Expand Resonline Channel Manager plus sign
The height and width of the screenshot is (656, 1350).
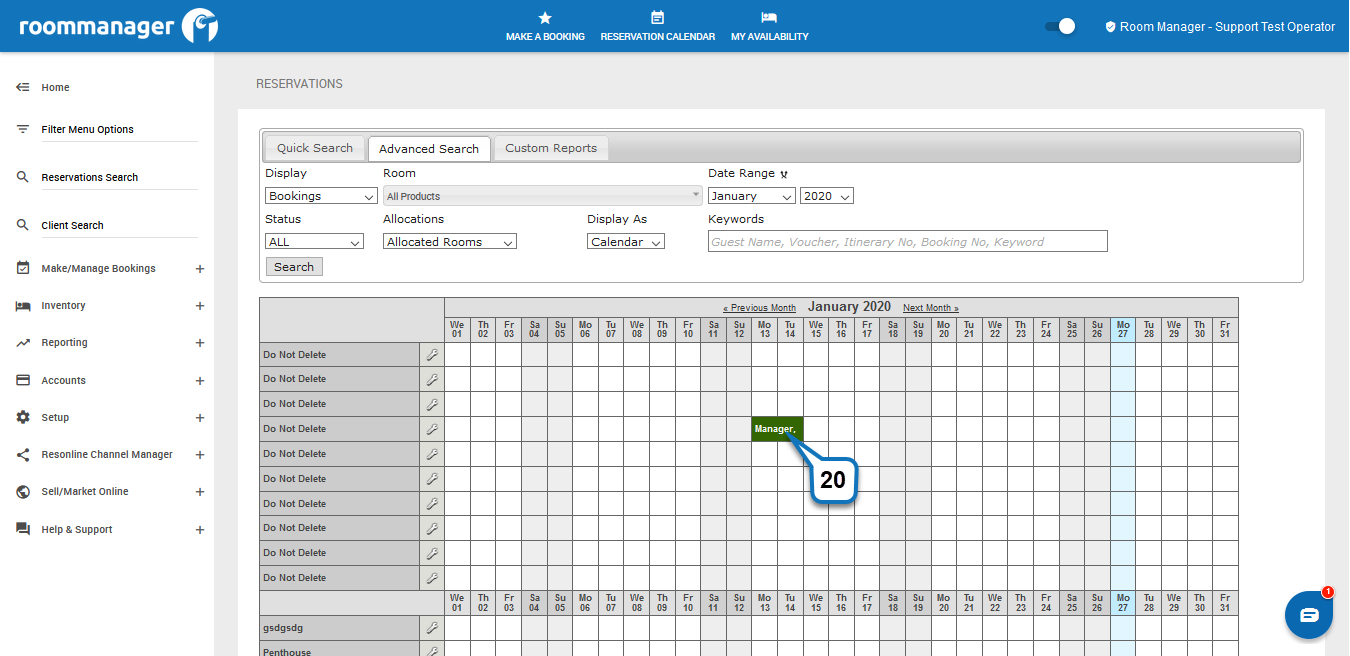pyautogui.click(x=200, y=455)
